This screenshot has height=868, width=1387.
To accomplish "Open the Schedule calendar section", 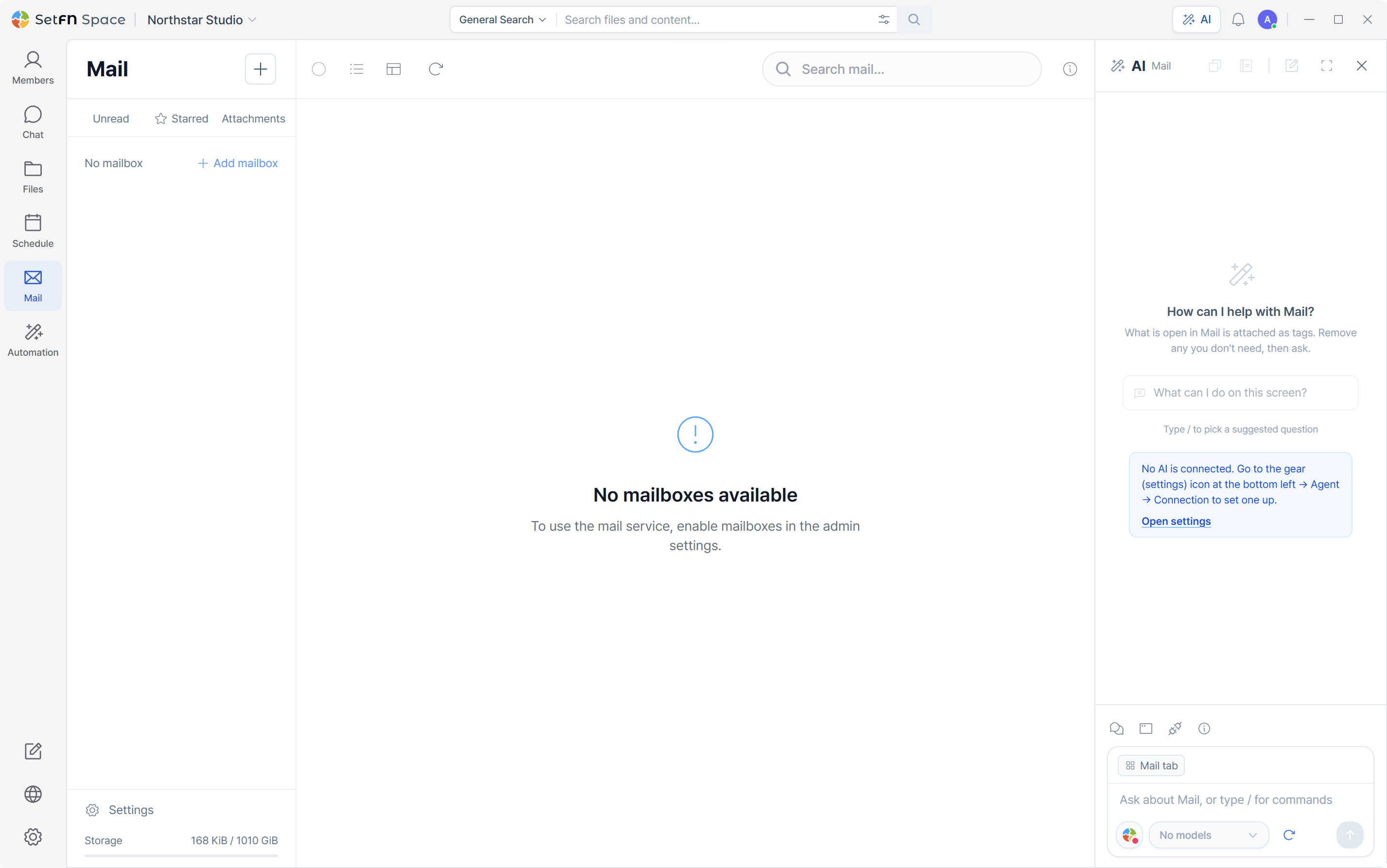I will pos(33,231).
